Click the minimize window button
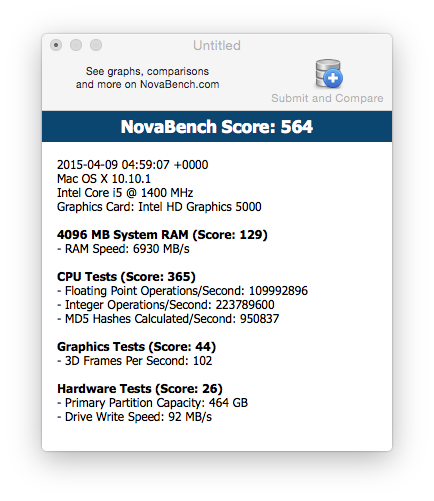Viewport: 434px width, 501px height. click(76, 45)
